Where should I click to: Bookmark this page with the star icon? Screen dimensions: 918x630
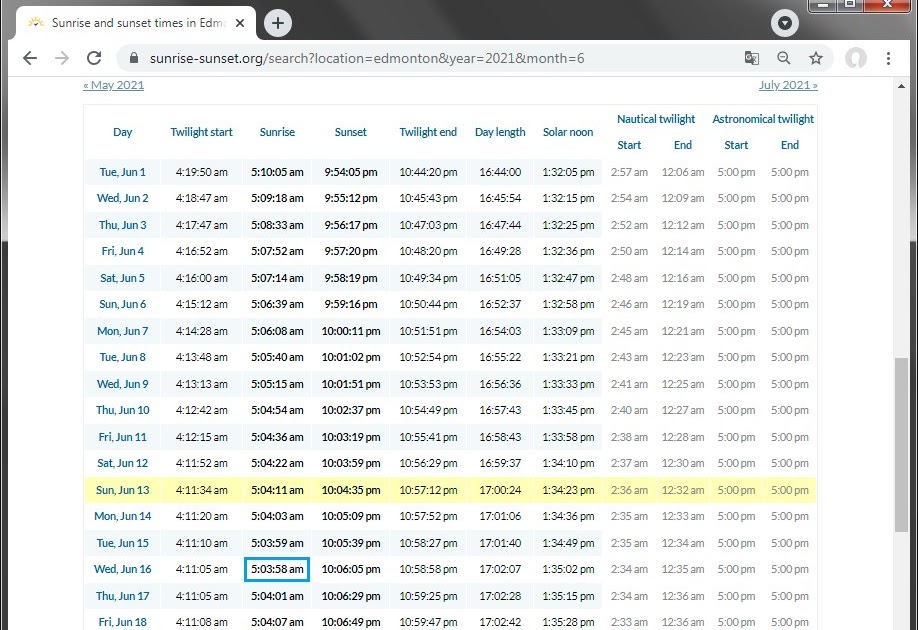pyautogui.click(x=816, y=58)
